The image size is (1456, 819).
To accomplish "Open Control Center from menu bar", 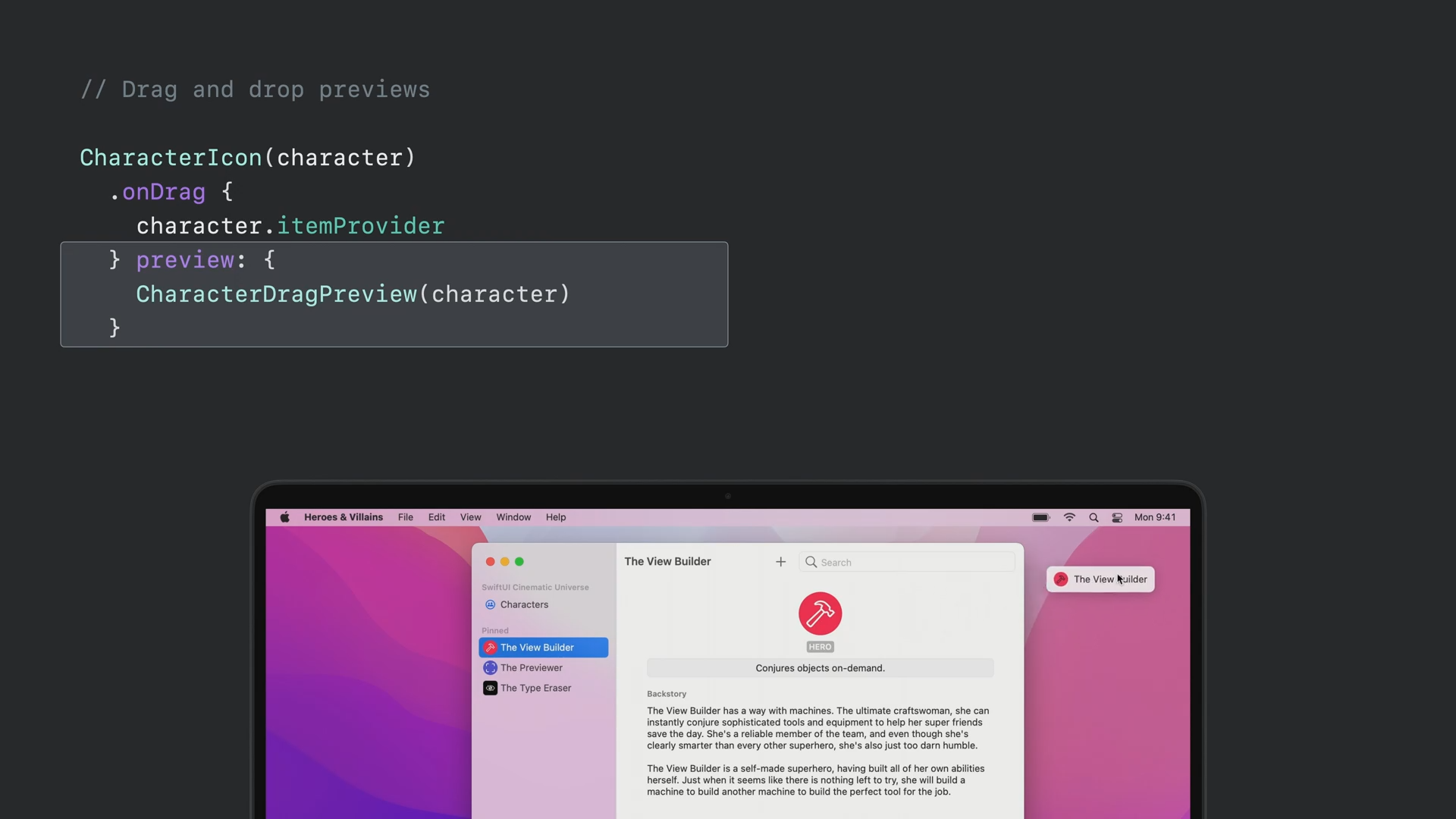I will (x=1117, y=517).
